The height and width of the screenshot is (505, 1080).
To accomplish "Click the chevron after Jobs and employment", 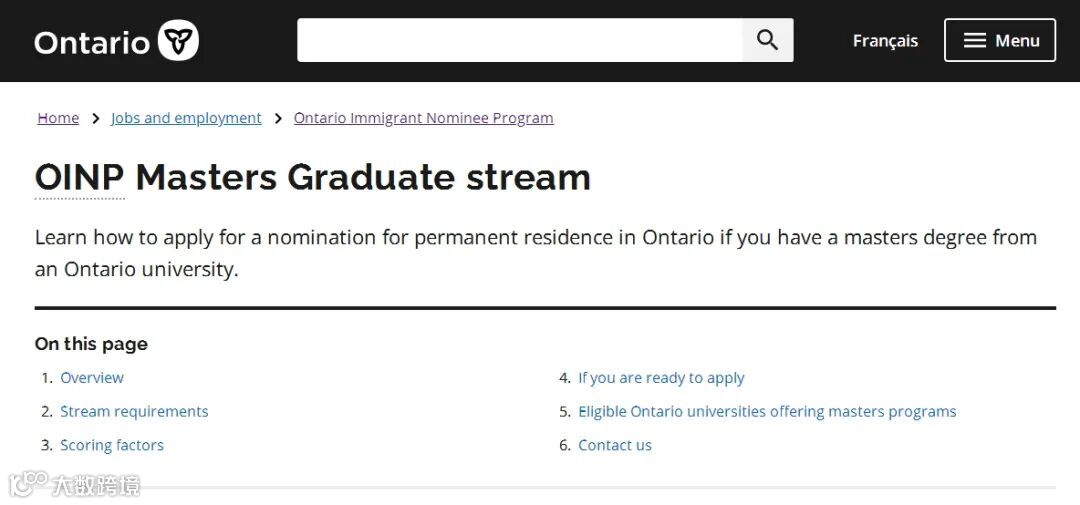I will (278, 118).
